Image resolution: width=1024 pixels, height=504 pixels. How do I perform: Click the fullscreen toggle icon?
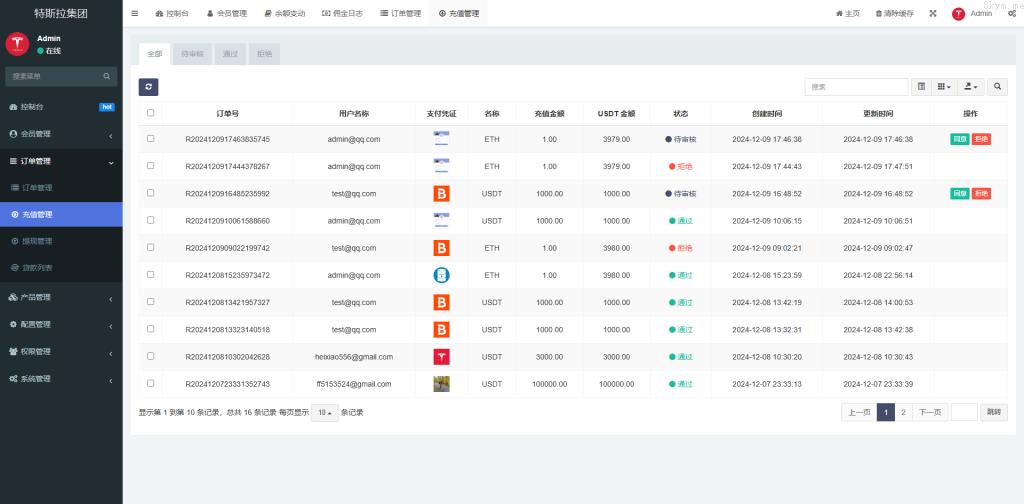tap(933, 14)
